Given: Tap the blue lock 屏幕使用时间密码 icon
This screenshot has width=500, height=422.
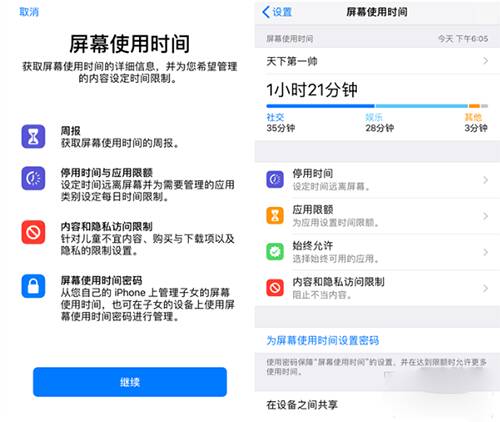Looking at the screenshot, I should 33,286.
